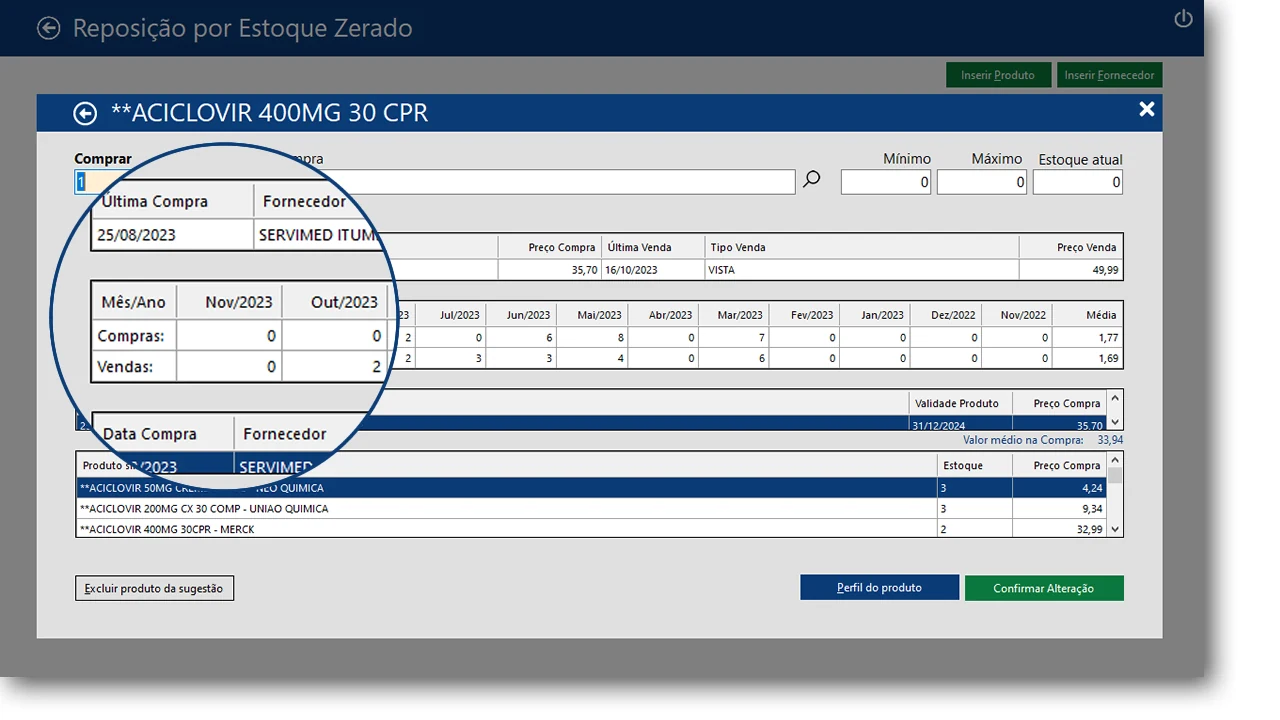Close the ACICLOVIR product dialog
The width and height of the screenshot is (1280, 720).
point(1147,109)
